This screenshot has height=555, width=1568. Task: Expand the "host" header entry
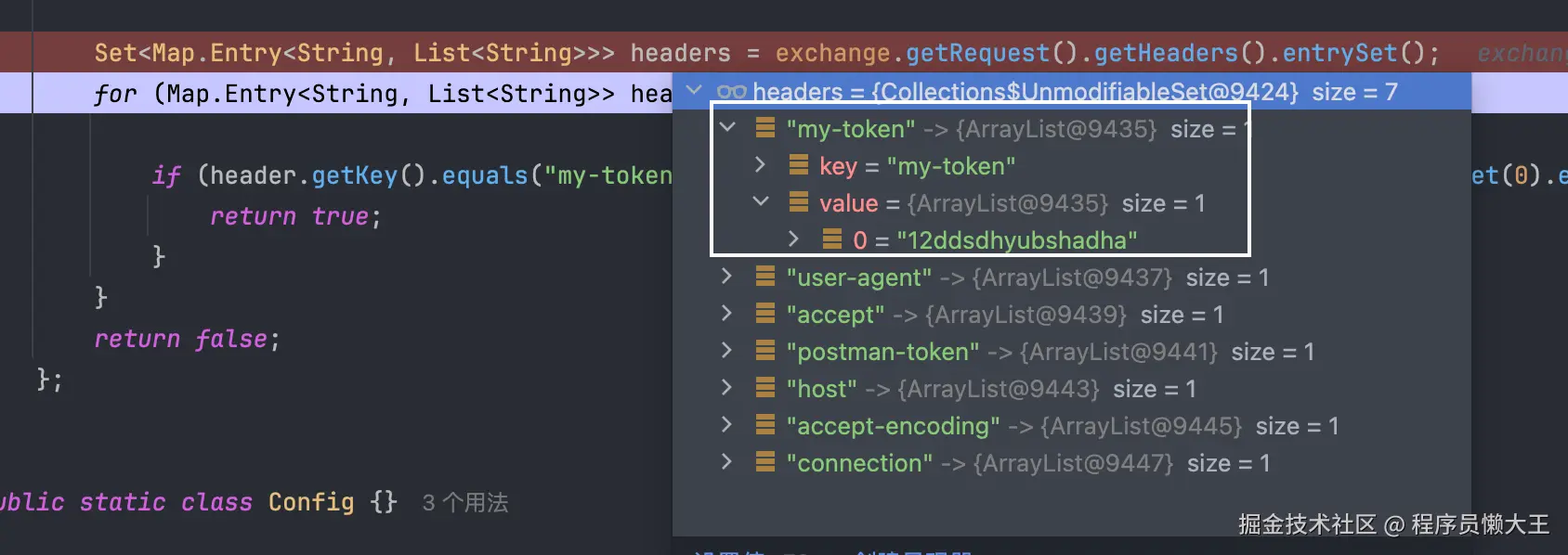coord(726,388)
